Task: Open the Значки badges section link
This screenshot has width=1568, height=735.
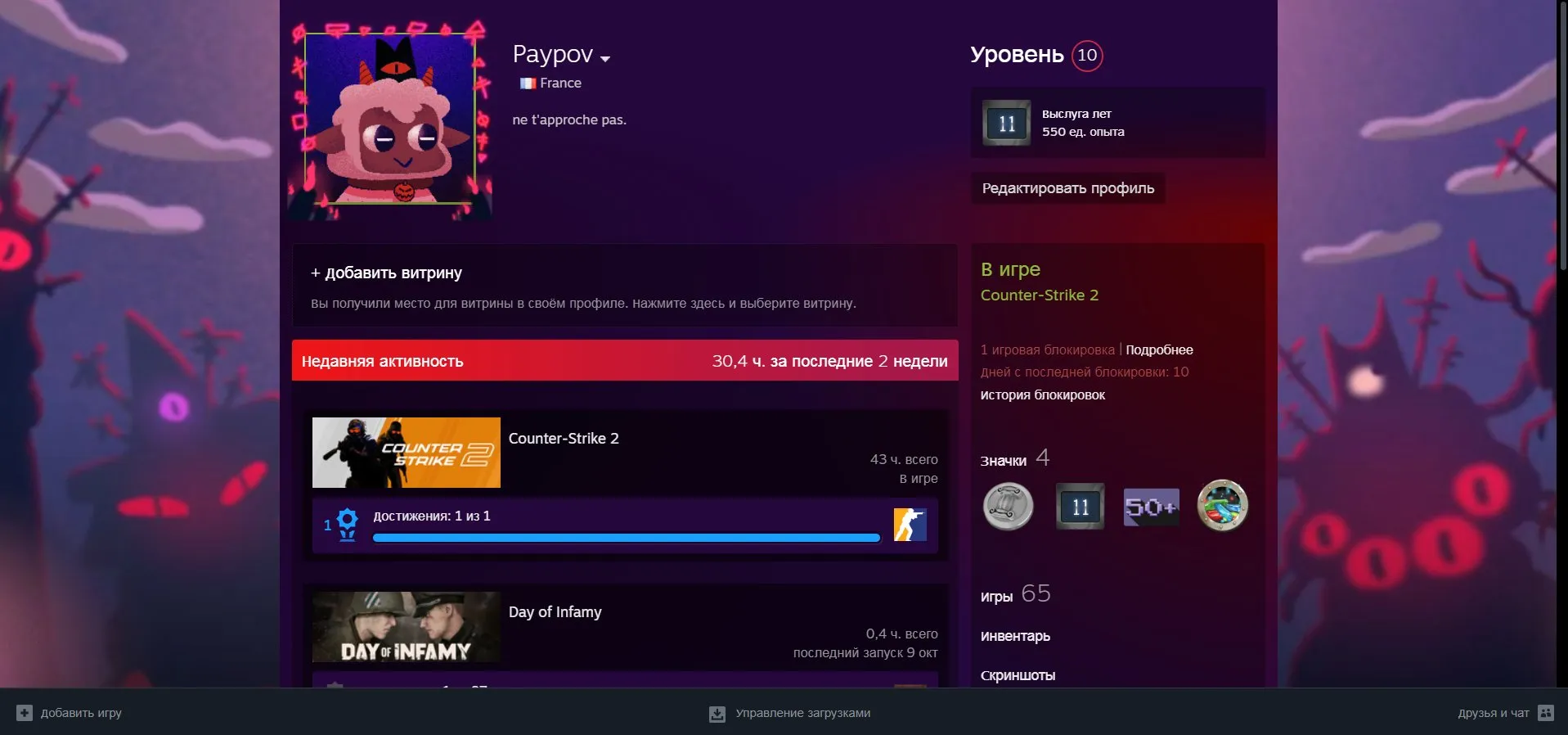Action: 1004,461
